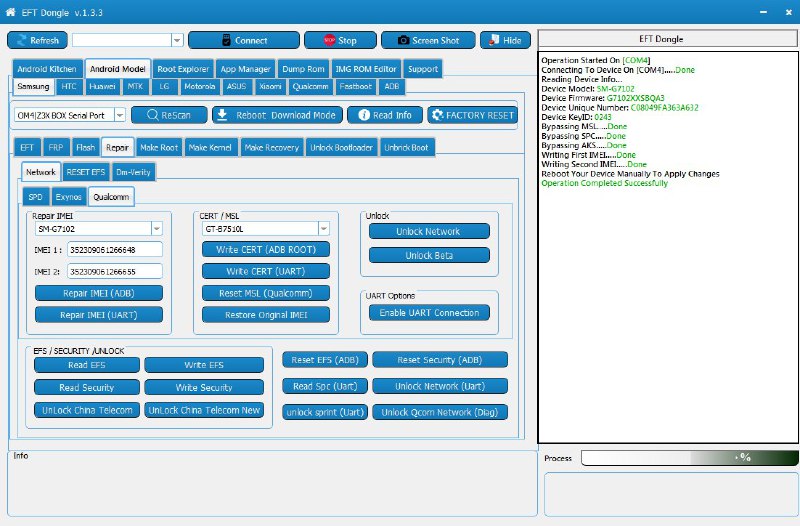Click Write CERT (ADB ROOT) button
Image resolution: width=800 pixels, height=526 pixels.
(x=266, y=249)
